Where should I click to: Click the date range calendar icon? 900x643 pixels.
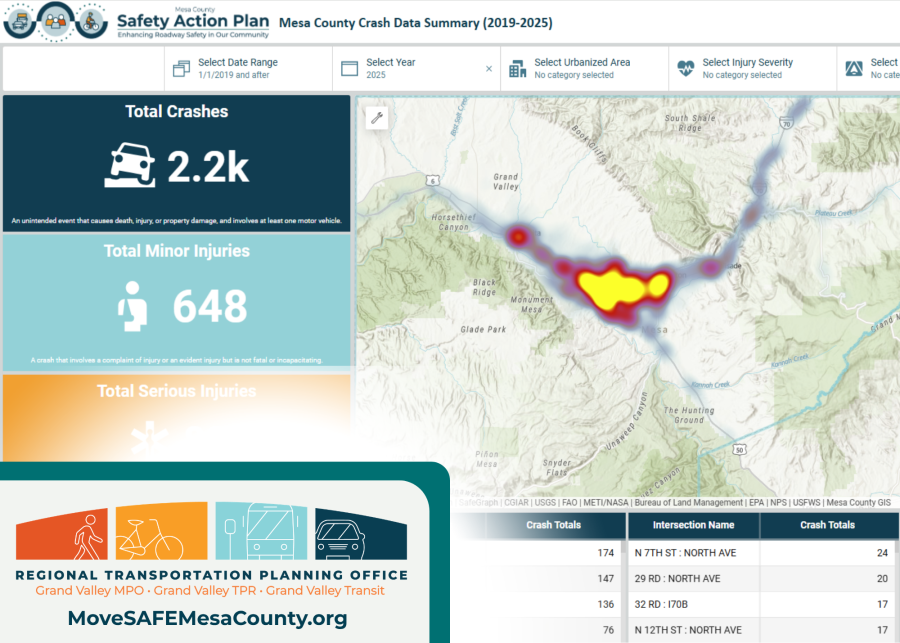[x=181, y=69]
